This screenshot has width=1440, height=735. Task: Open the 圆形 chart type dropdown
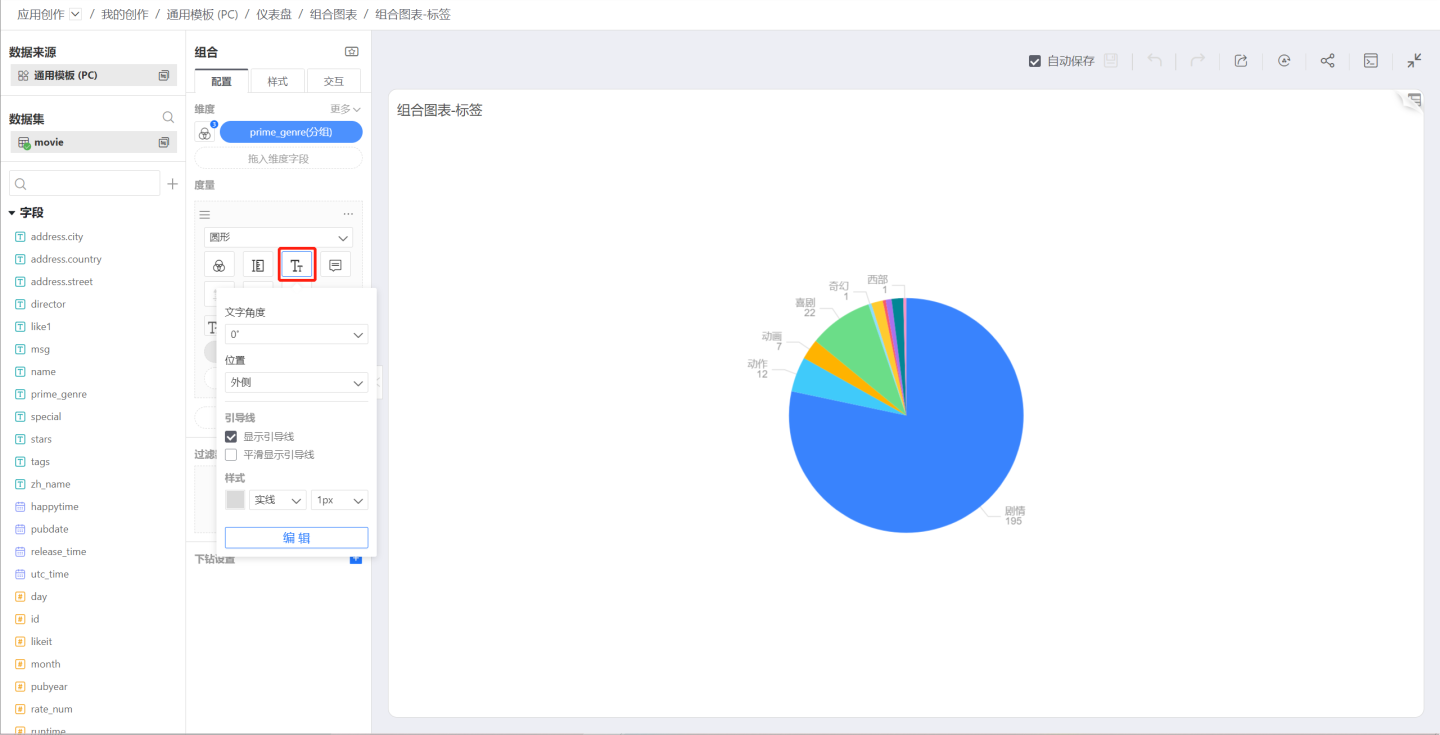pos(278,238)
